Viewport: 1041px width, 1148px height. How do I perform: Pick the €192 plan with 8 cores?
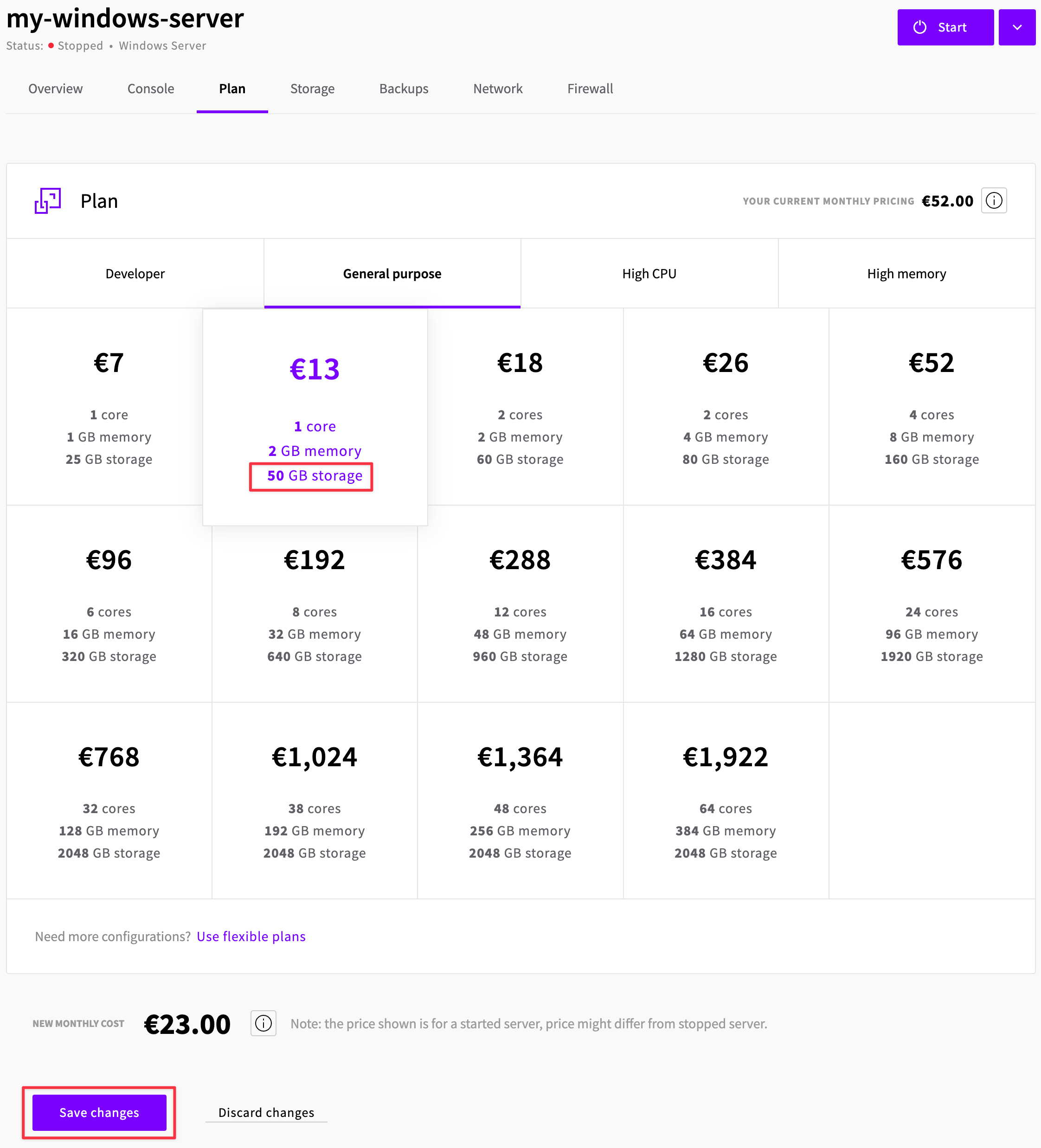(x=315, y=614)
